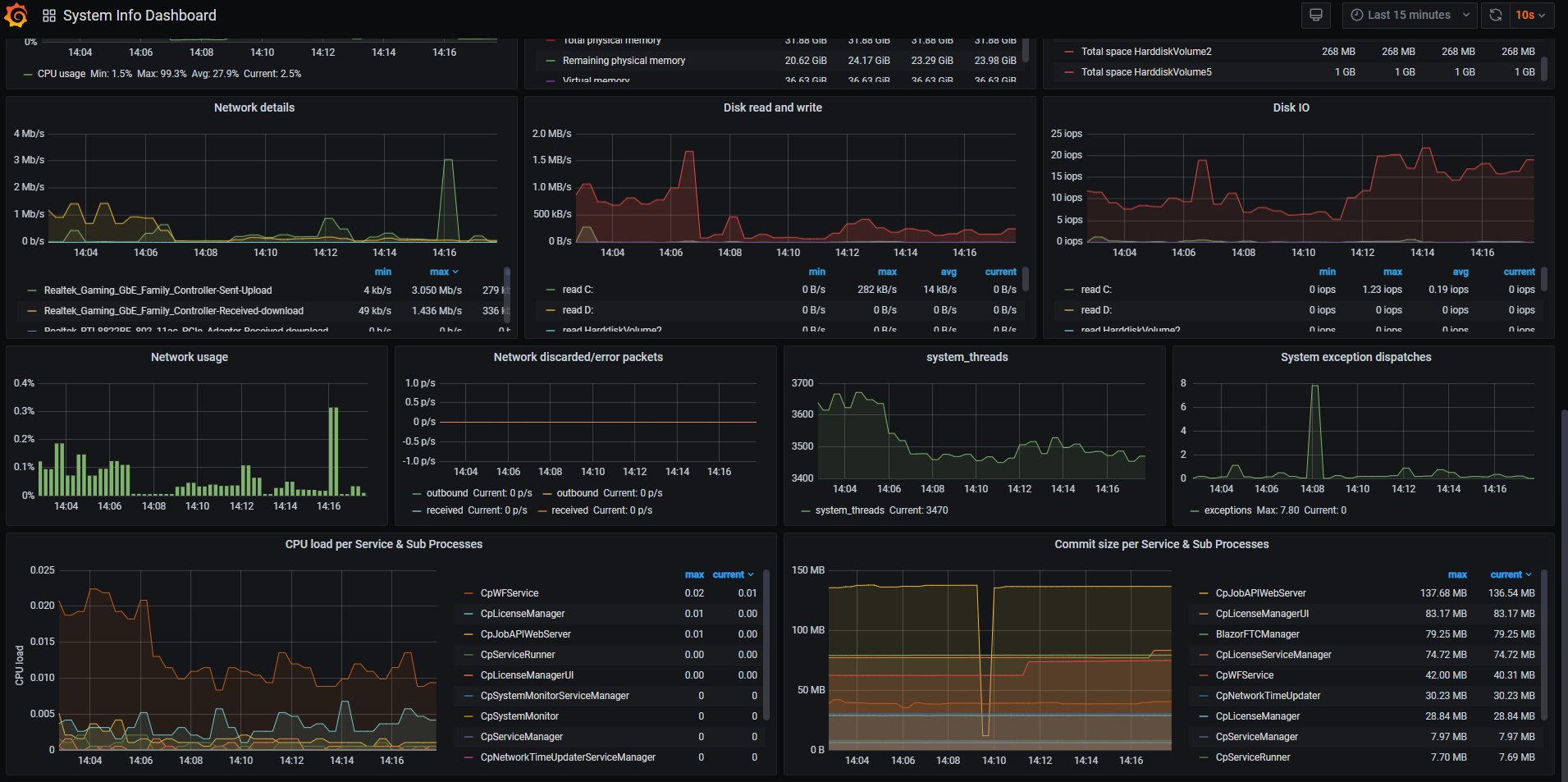Sort CPU load legend by max

(x=695, y=574)
